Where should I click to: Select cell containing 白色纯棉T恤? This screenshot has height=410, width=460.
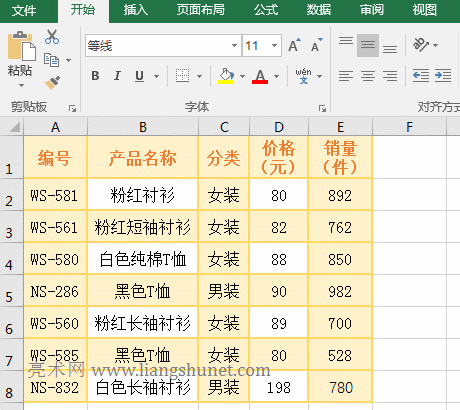pos(143,259)
